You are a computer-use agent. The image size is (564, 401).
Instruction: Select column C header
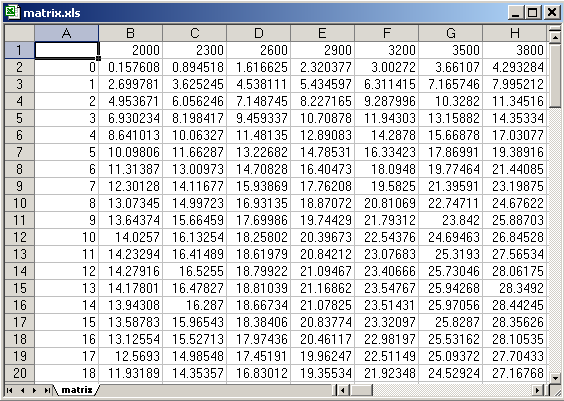point(195,33)
